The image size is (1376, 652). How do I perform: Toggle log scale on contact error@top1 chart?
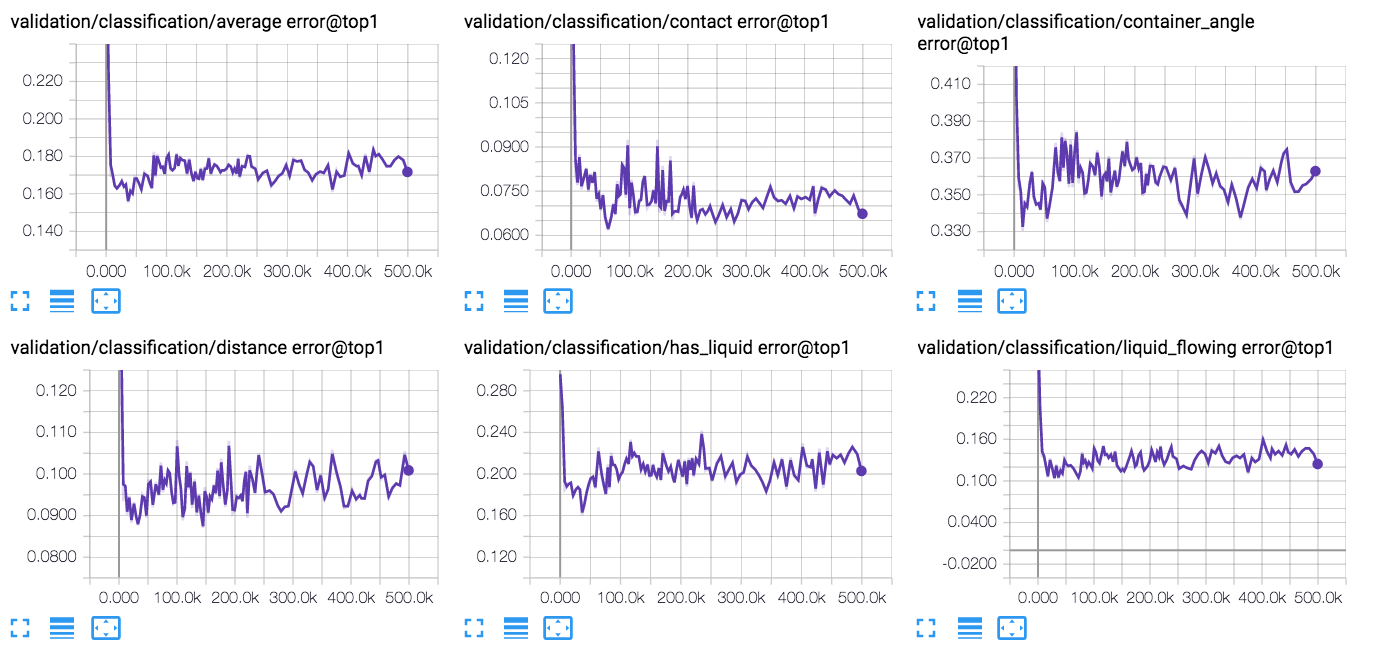click(x=516, y=300)
